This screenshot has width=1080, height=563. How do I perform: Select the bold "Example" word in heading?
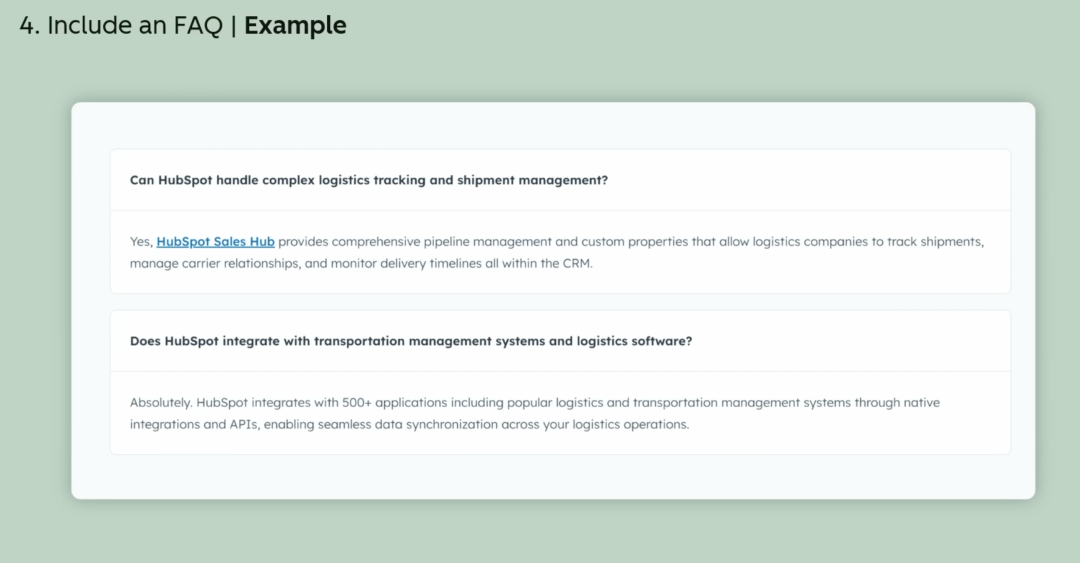click(295, 26)
